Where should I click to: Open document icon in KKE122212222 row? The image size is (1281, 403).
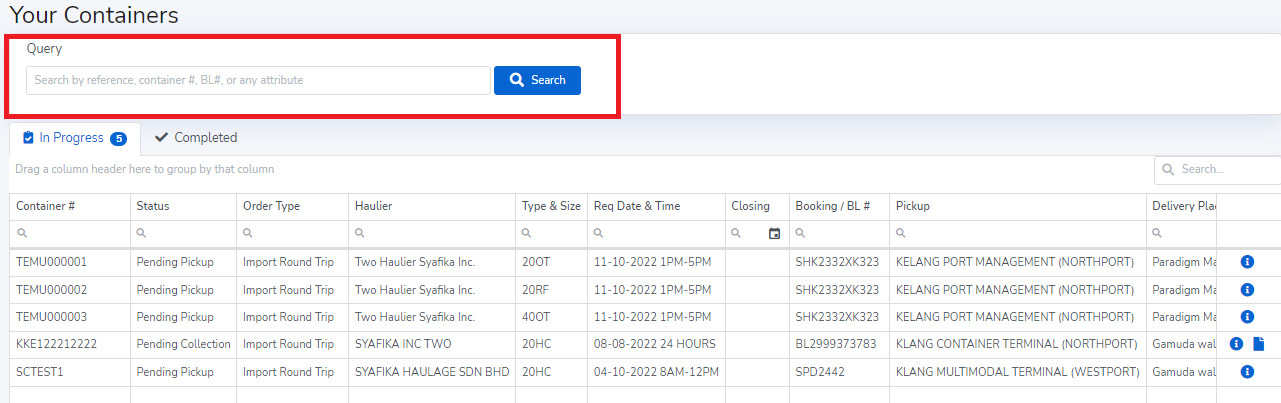click(1258, 344)
